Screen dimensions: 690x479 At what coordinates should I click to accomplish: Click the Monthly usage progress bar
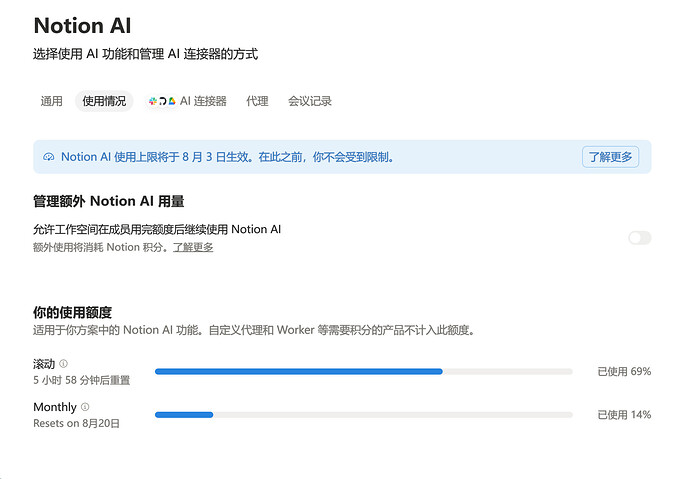point(363,415)
